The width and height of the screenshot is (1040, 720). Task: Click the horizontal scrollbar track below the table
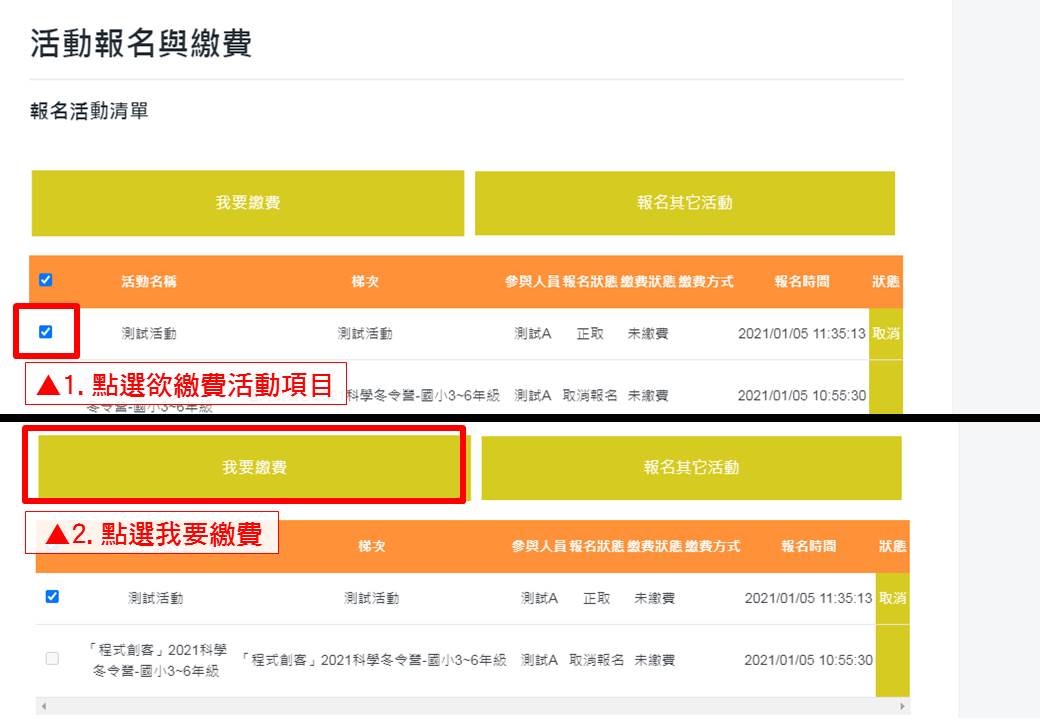[x=473, y=706]
